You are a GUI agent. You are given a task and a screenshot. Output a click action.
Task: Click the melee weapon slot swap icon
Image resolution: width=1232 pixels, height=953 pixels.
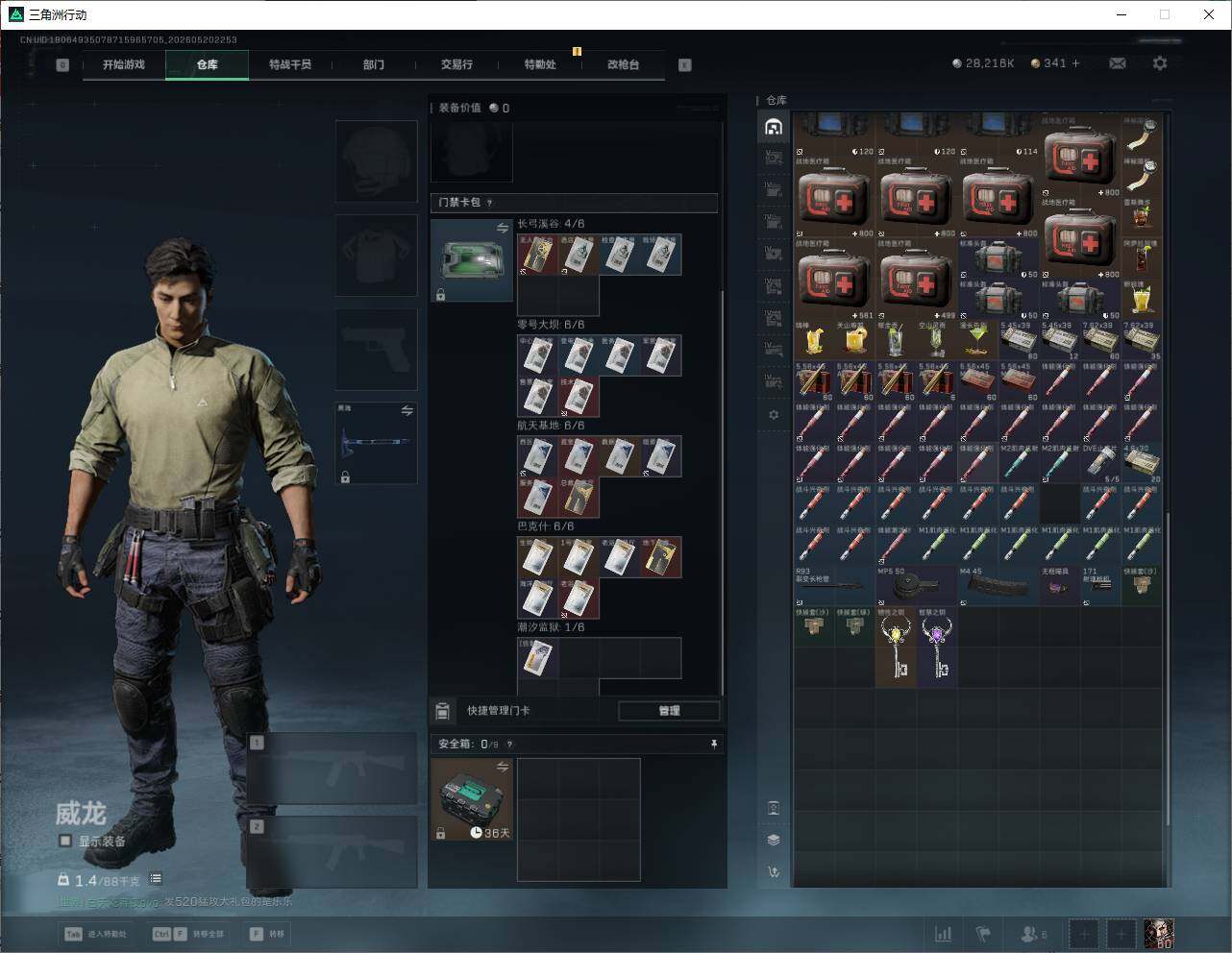pos(407,411)
